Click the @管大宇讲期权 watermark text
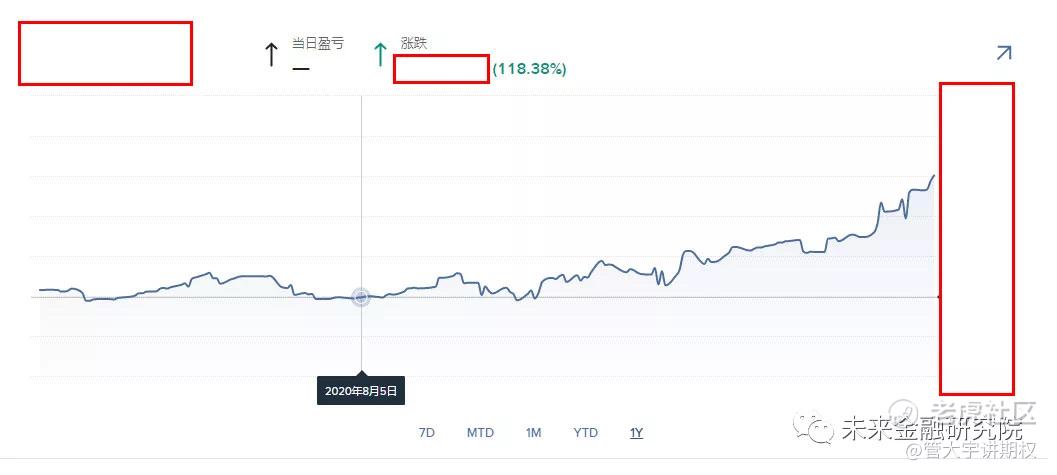The width and height of the screenshot is (1057, 475). coord(971,451)
